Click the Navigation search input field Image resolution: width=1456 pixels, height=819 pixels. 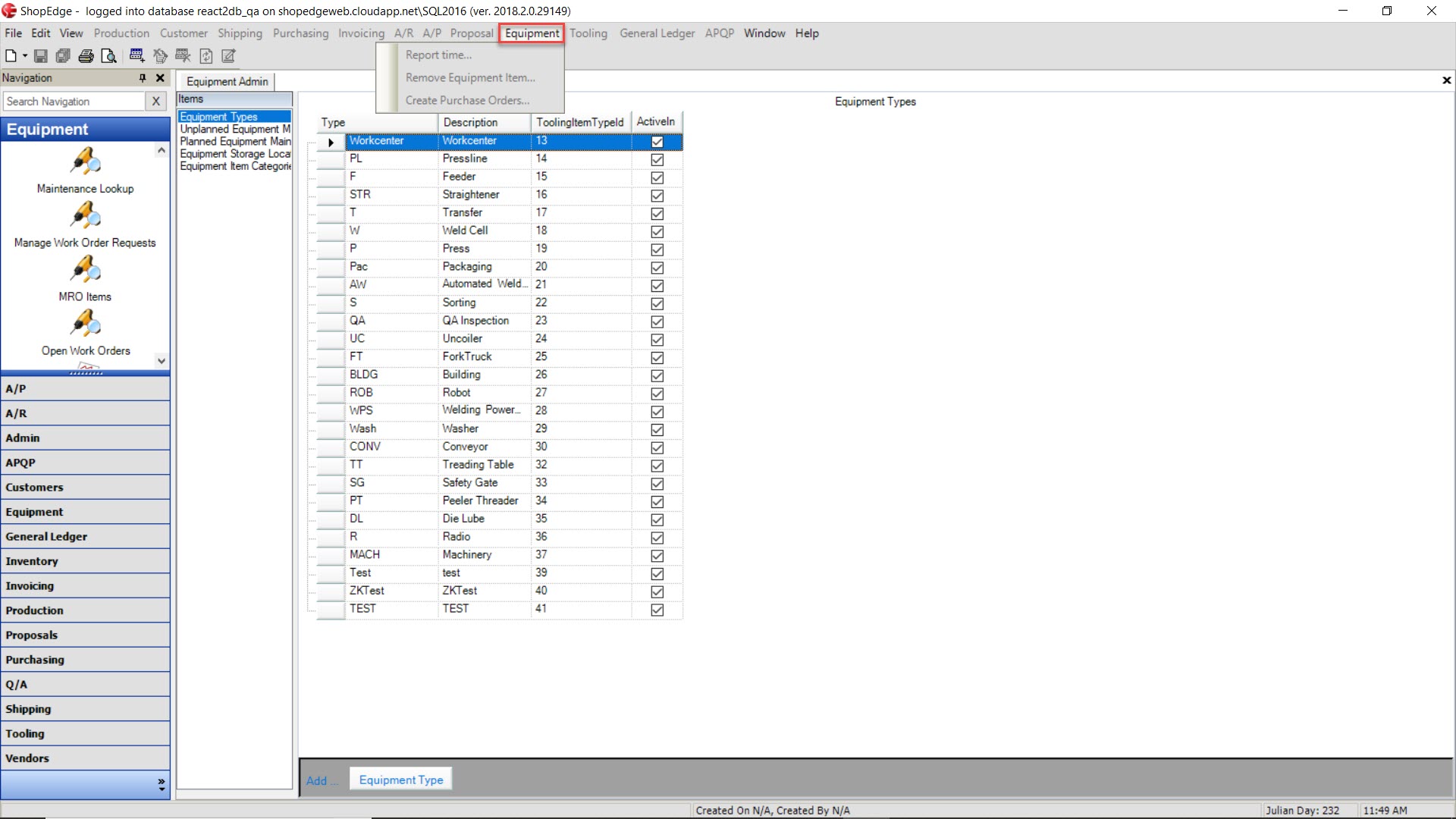(74, 101)
